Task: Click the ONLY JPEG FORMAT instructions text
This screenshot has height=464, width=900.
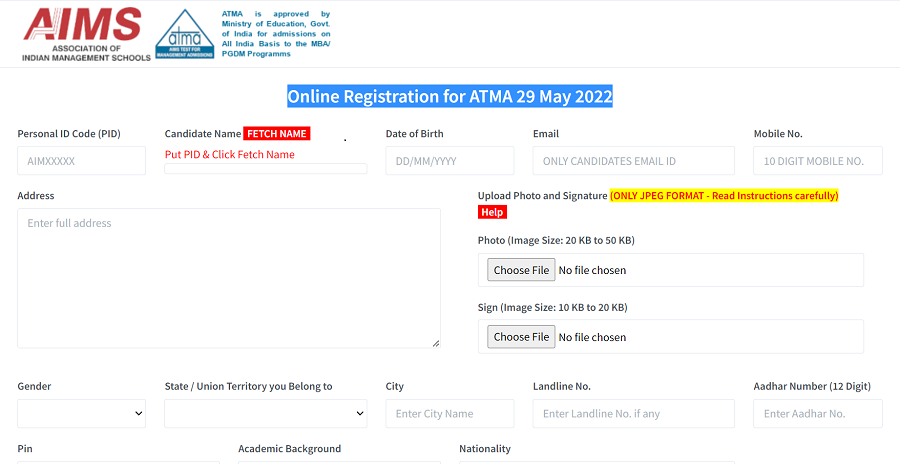Action: pyautogui.click(x=724, y=196)
